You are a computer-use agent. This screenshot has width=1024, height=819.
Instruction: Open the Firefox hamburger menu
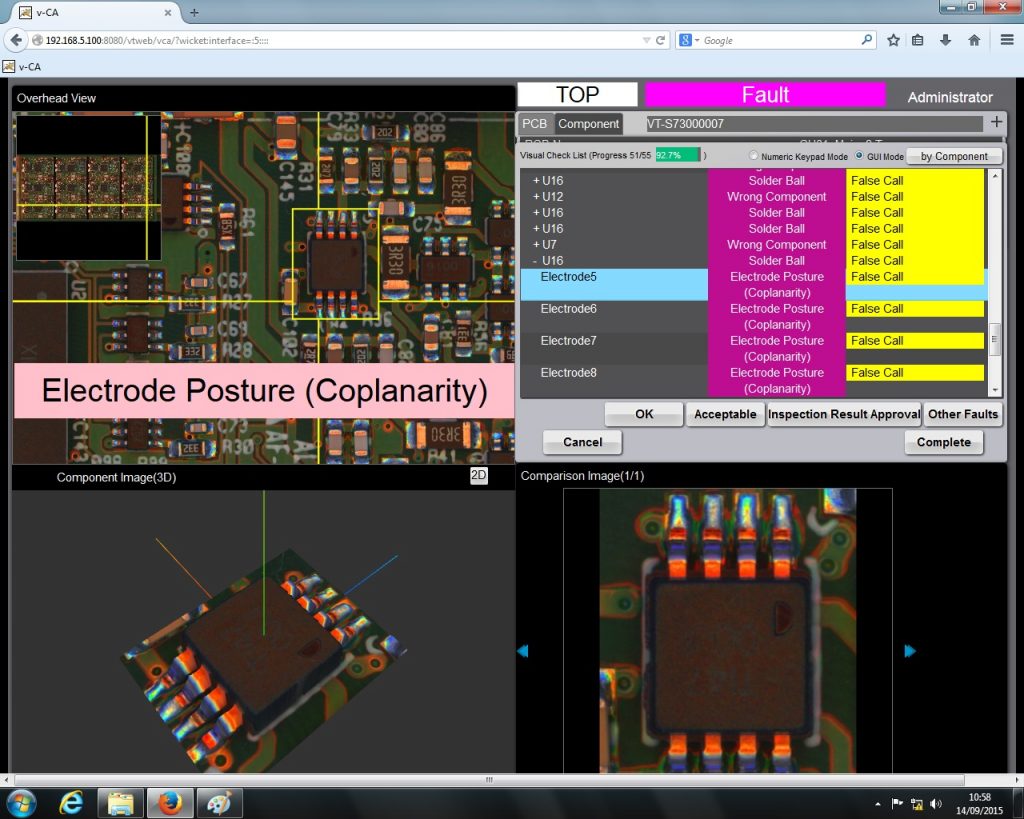coord(1007,40)
